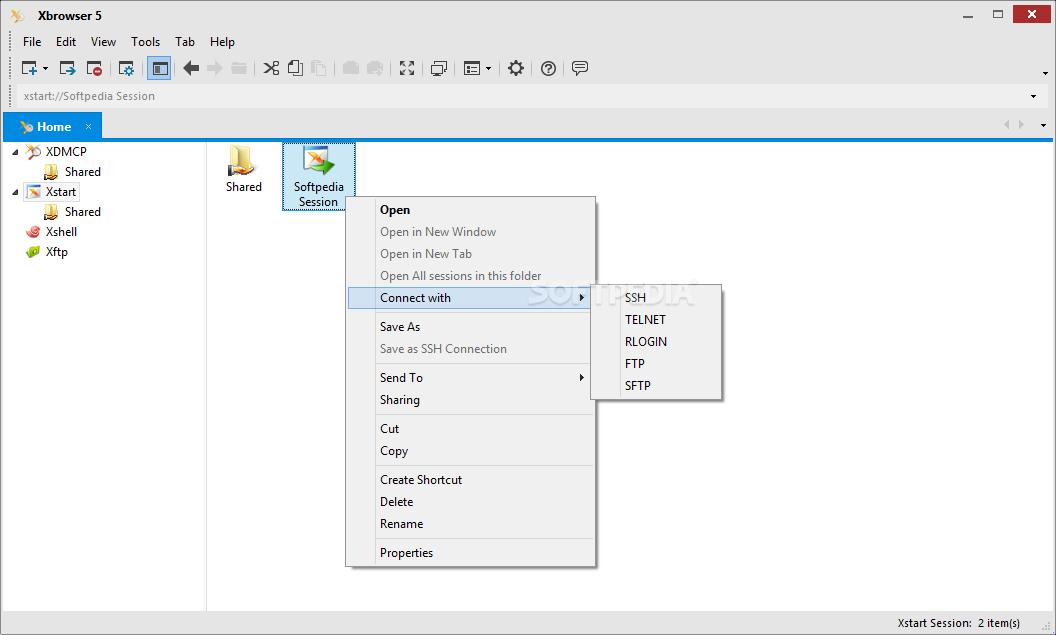Open options with the gear icon
Viewport: 1056px width, 635px height.
pyautogui.click(x=516, y=68)
